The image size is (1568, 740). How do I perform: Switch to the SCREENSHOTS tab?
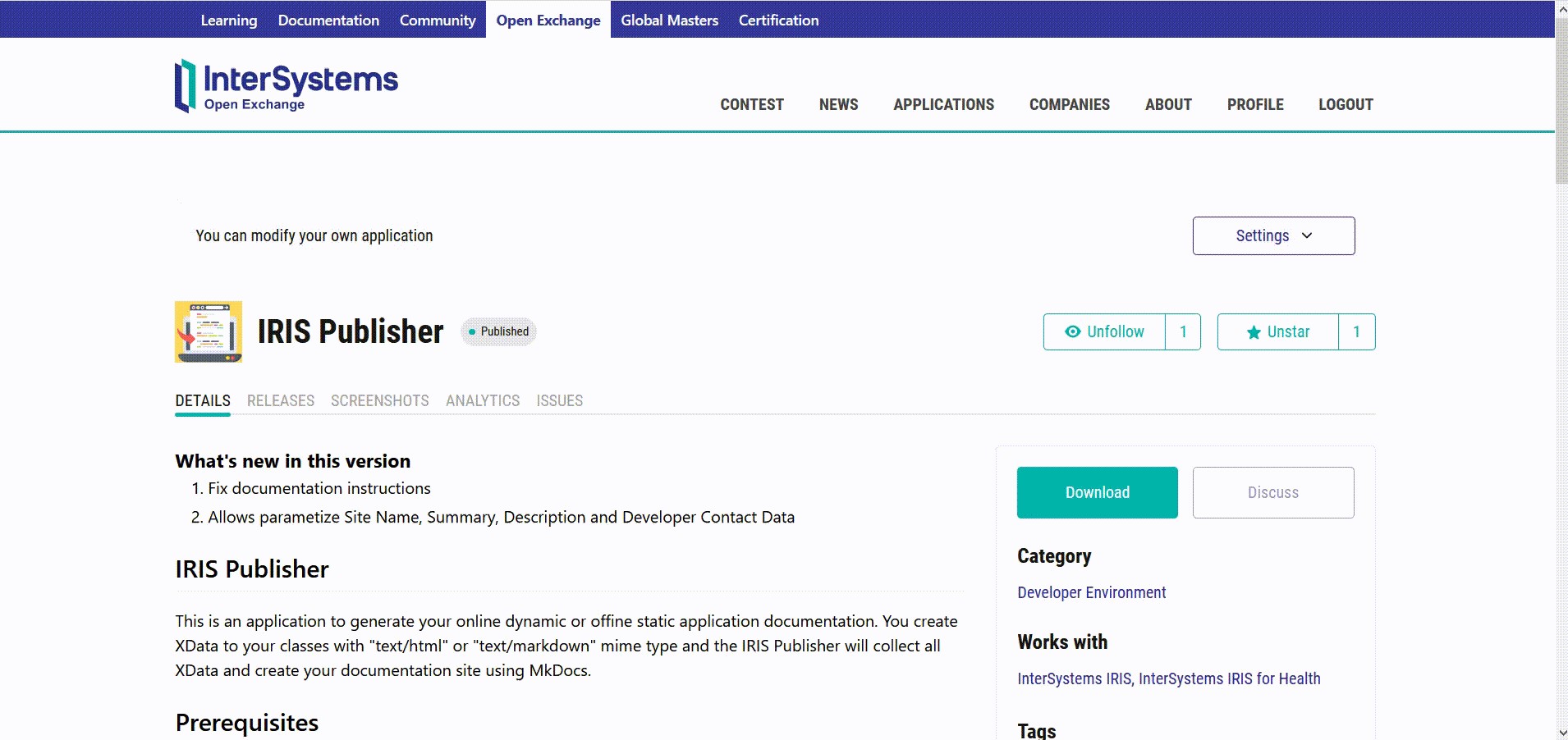[x=379, y=401]
